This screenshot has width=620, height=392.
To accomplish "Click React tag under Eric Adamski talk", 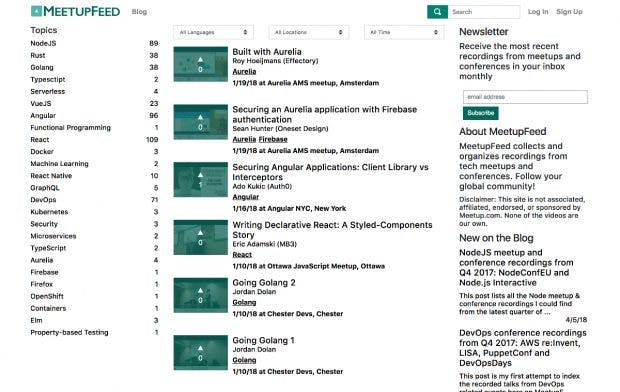I will (x=242, y=255).
